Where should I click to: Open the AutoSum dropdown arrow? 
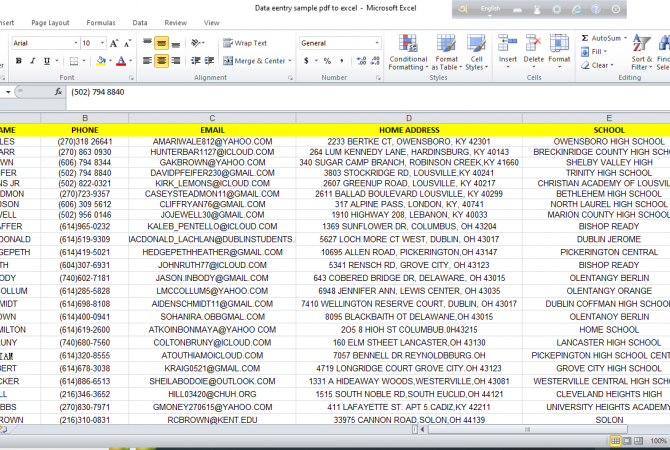tap(626, 38)
